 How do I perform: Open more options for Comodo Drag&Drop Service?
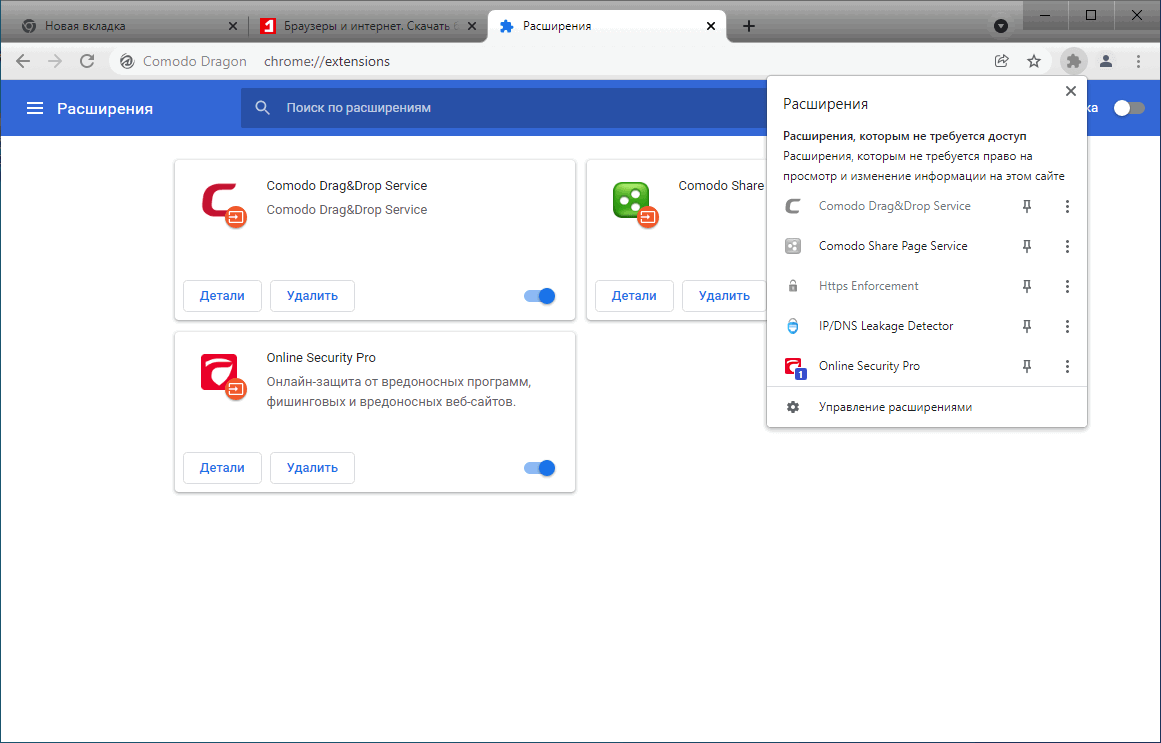[1067, 207]
